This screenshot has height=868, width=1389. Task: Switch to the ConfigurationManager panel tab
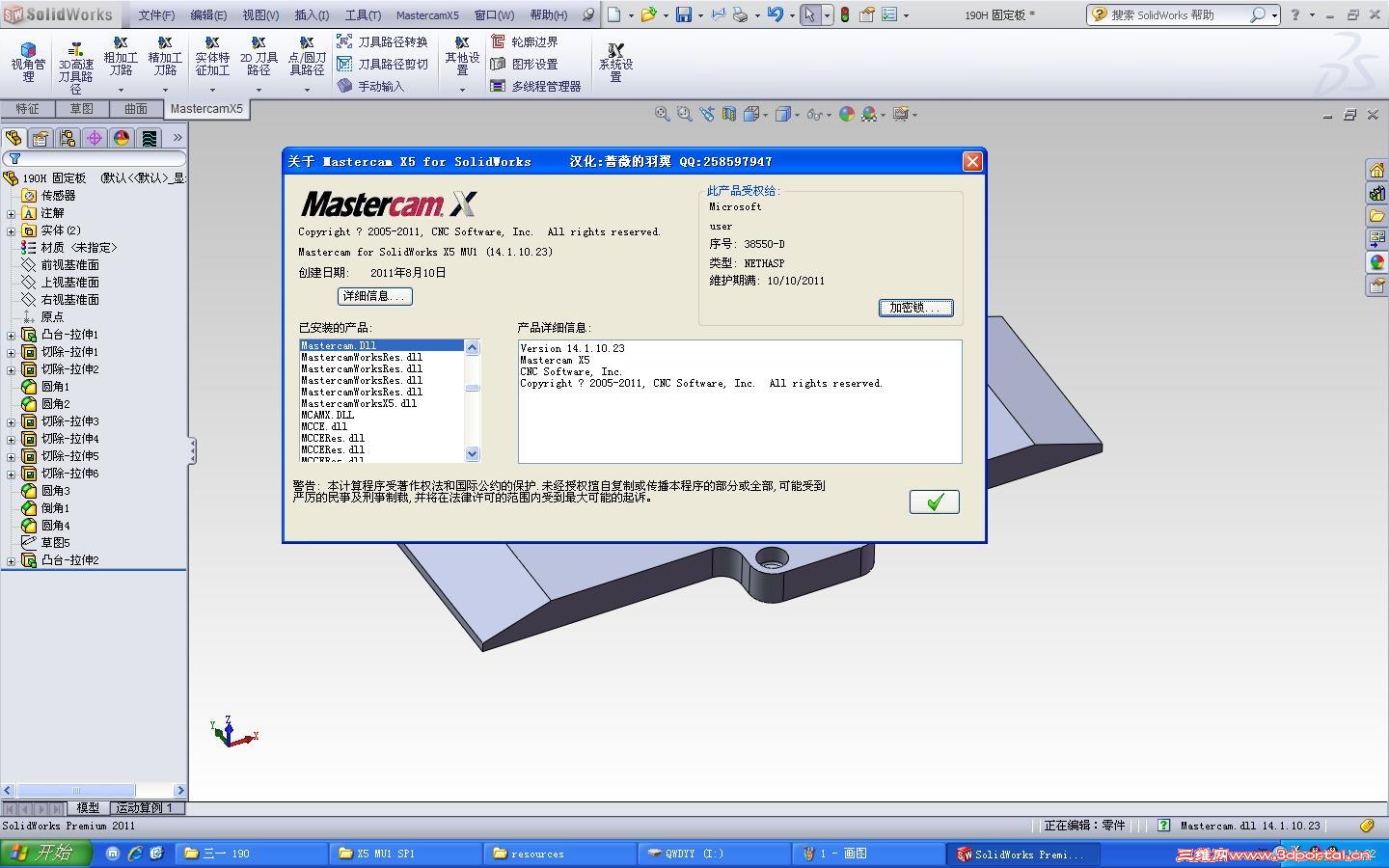pyautogui.click(x=68, y=138)
